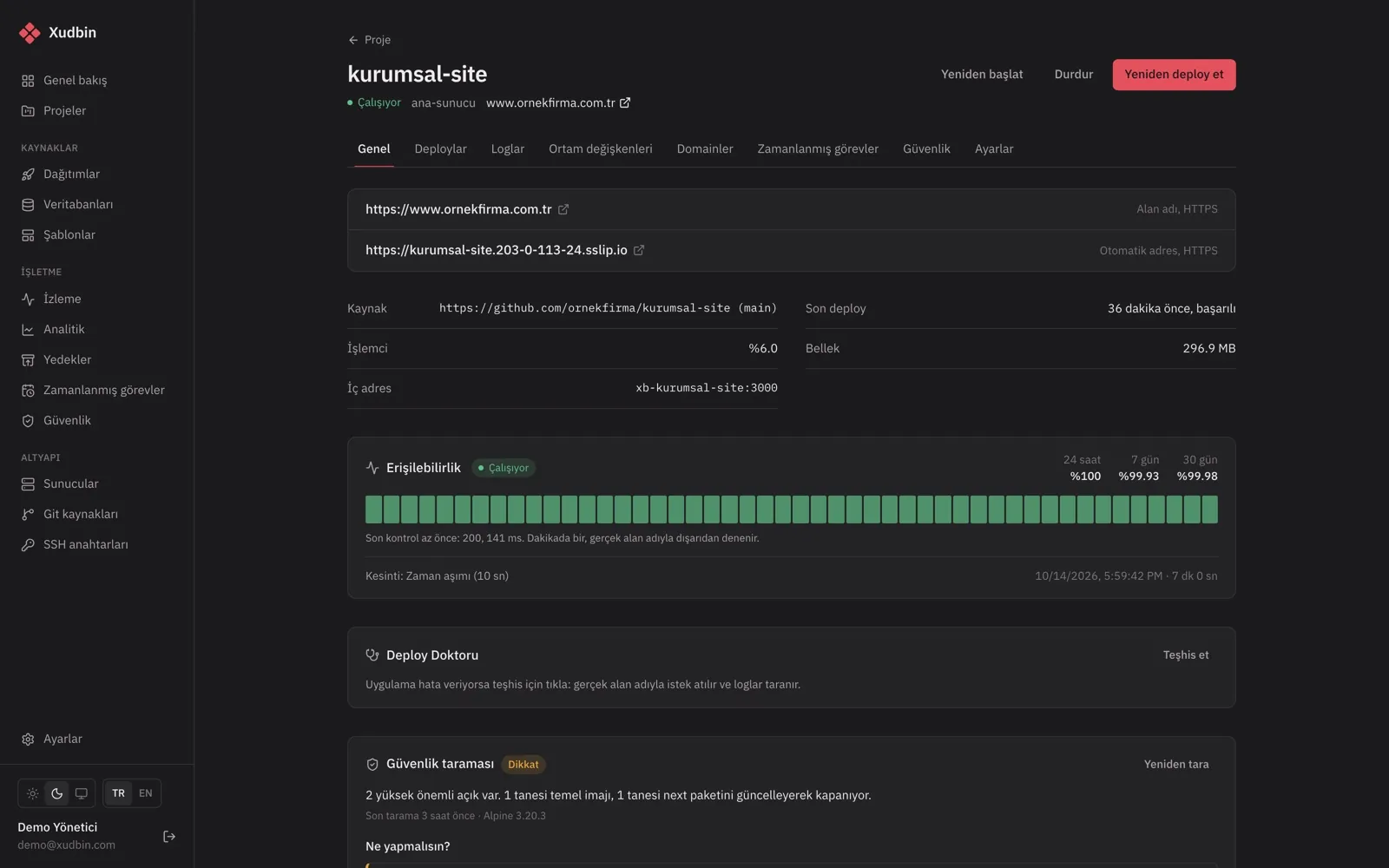
Task: Select the Genel tab
Action: 374,149
